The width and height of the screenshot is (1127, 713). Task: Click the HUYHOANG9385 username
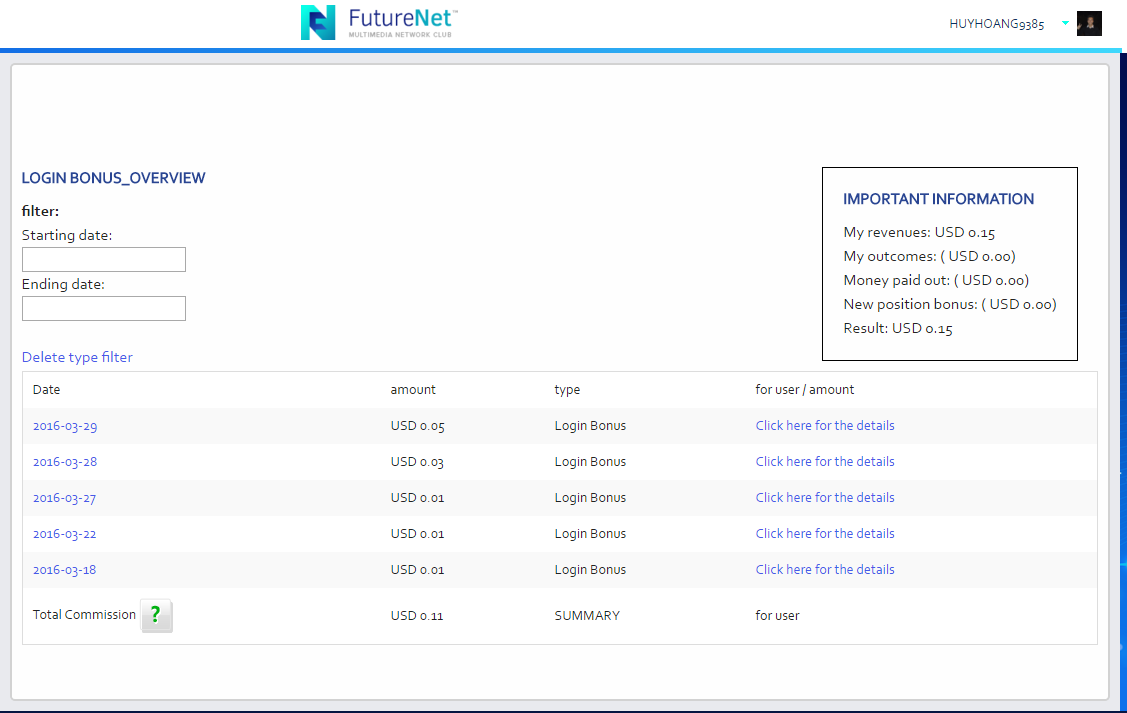pos(996,24)
